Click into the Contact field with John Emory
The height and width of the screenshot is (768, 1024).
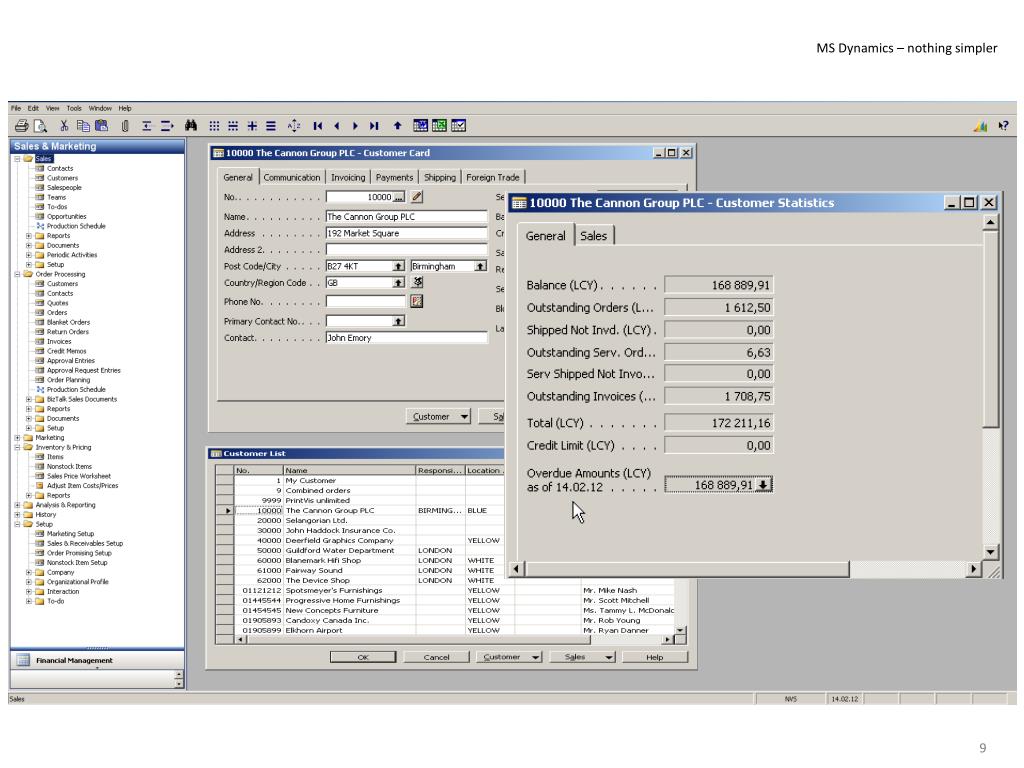[406, 338]
